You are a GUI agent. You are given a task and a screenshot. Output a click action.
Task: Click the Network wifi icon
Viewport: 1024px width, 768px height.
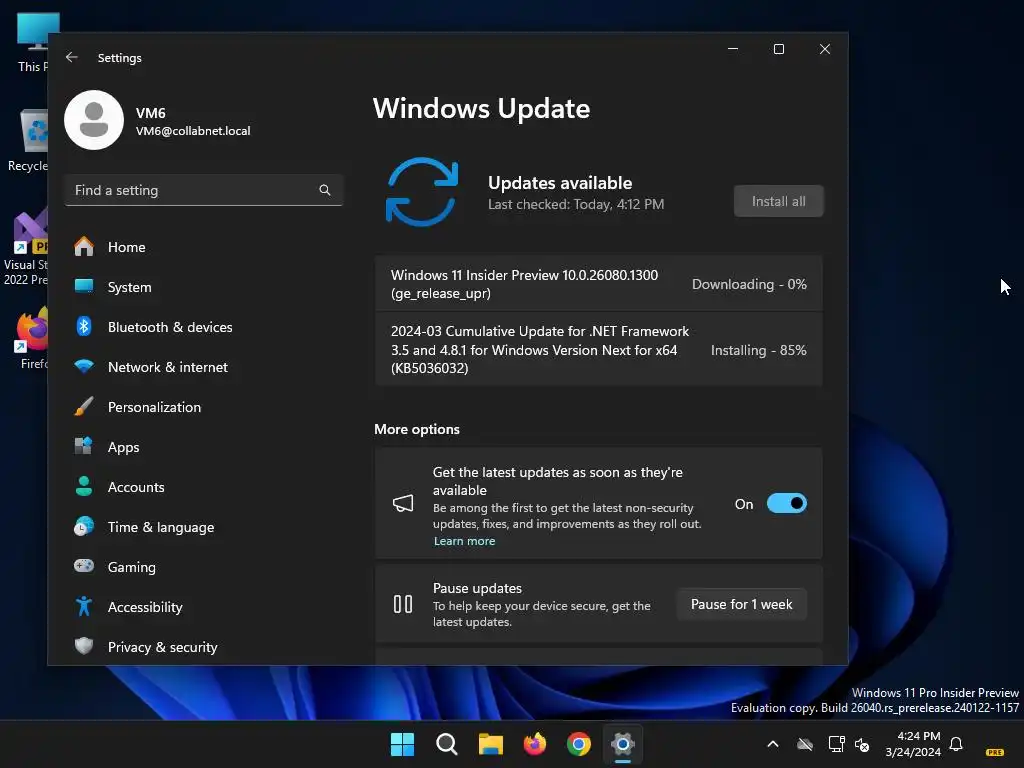(x=84, y=366)
